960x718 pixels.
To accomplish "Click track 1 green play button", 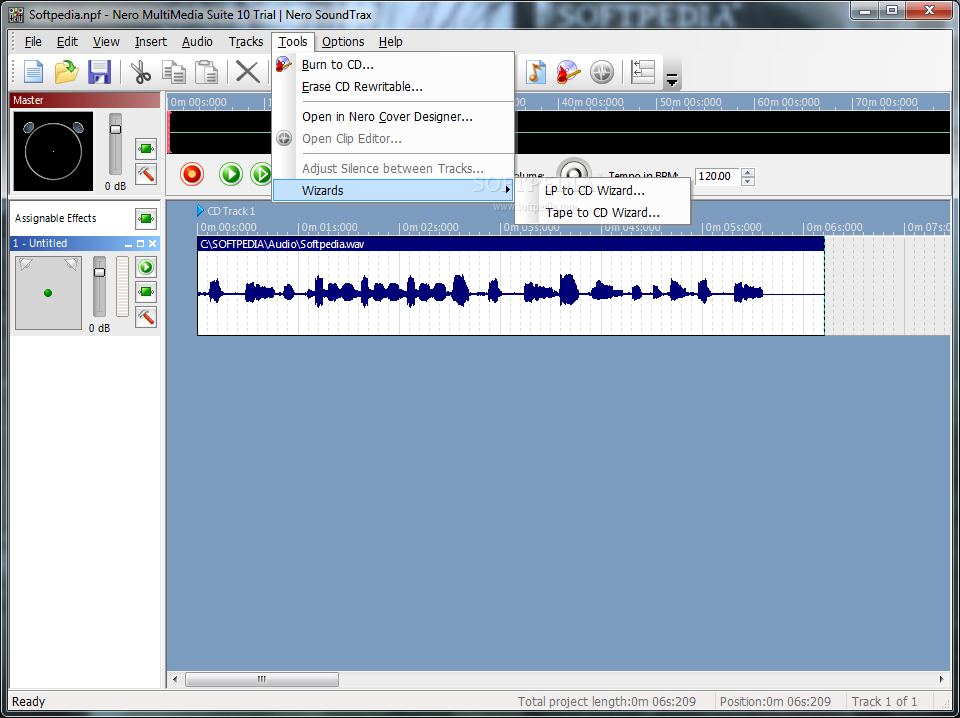I will click(146, 267).
